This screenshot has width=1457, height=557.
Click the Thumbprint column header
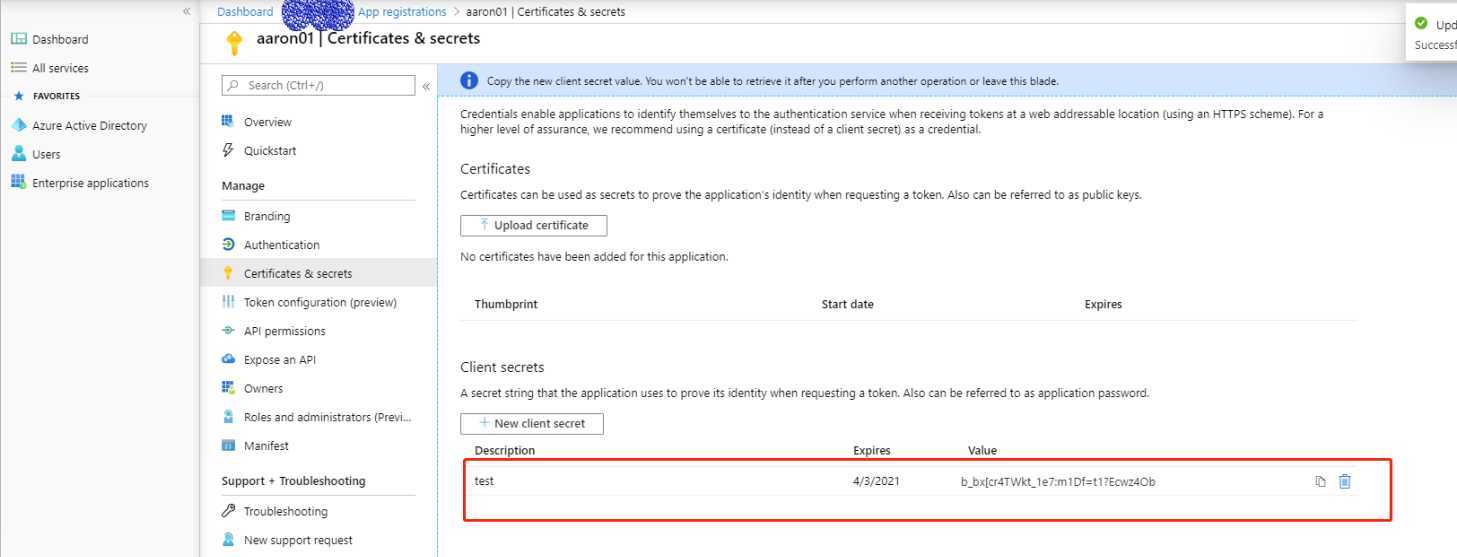click(x=506, y=304)
